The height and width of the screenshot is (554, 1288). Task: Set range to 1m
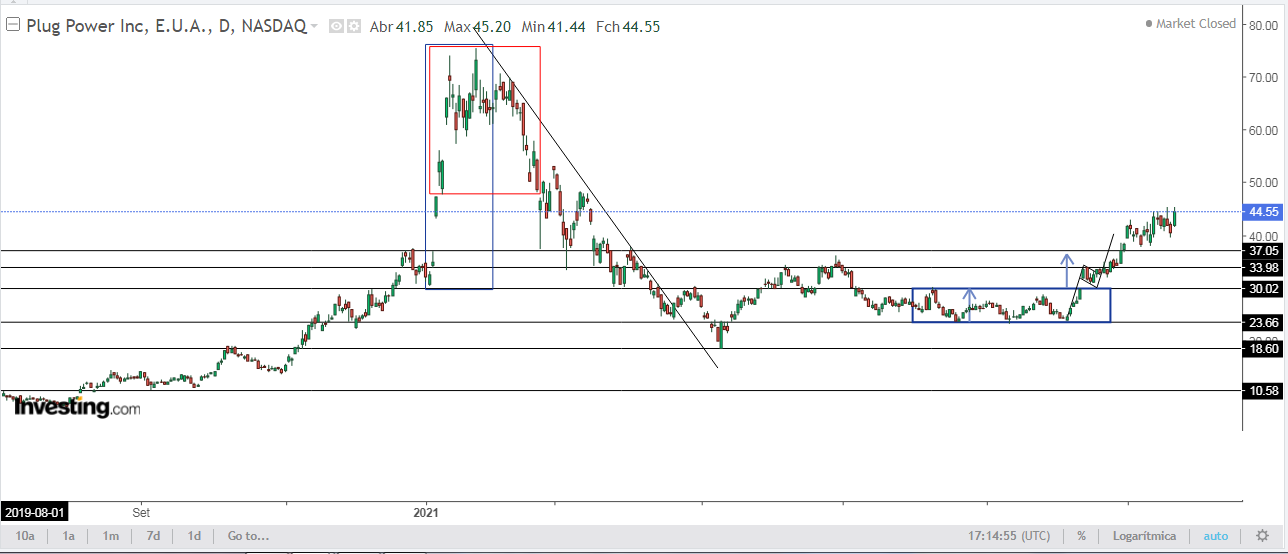point(111,536)
